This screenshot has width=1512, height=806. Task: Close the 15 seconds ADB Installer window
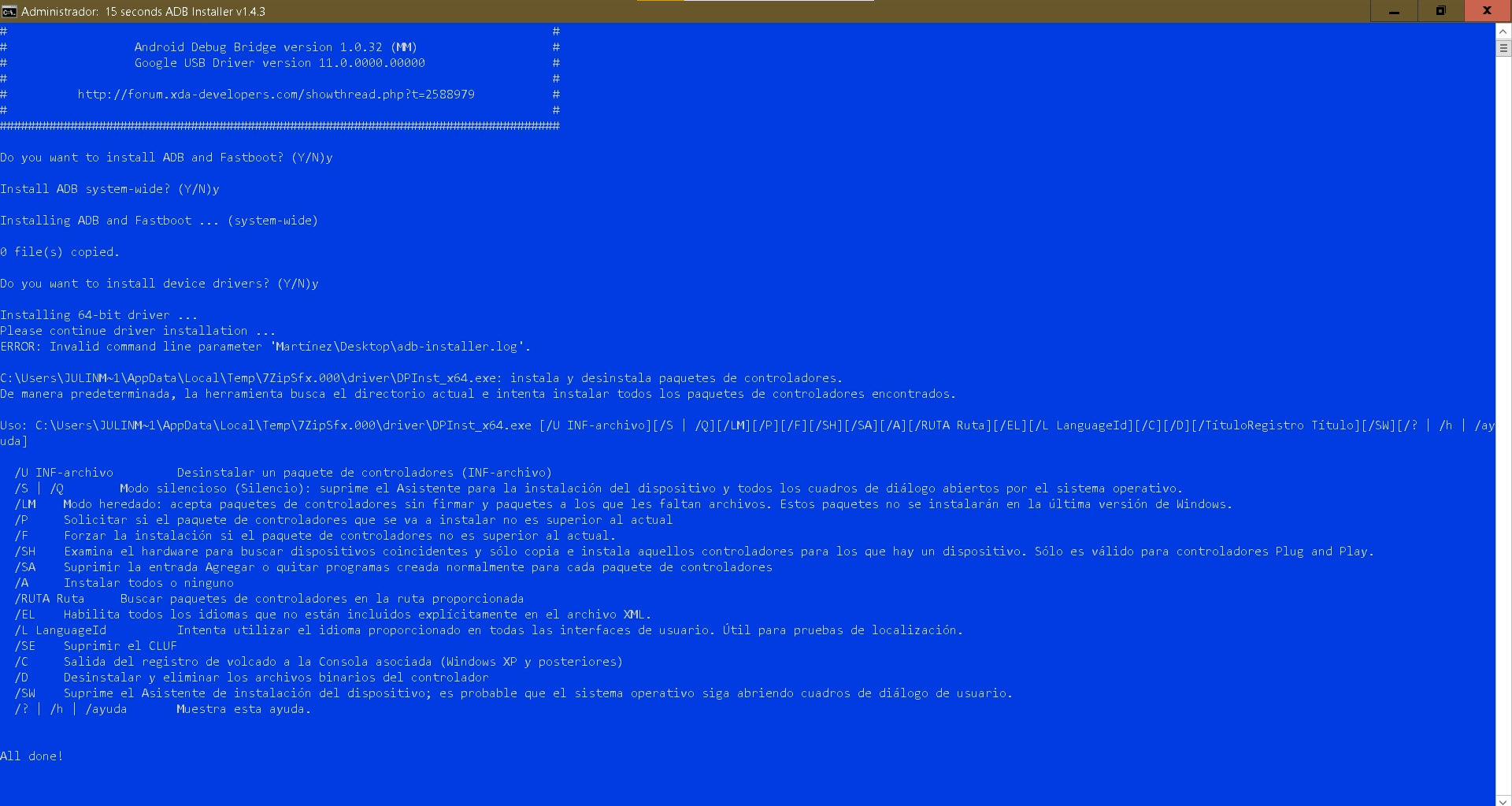tap(1487, 11)
